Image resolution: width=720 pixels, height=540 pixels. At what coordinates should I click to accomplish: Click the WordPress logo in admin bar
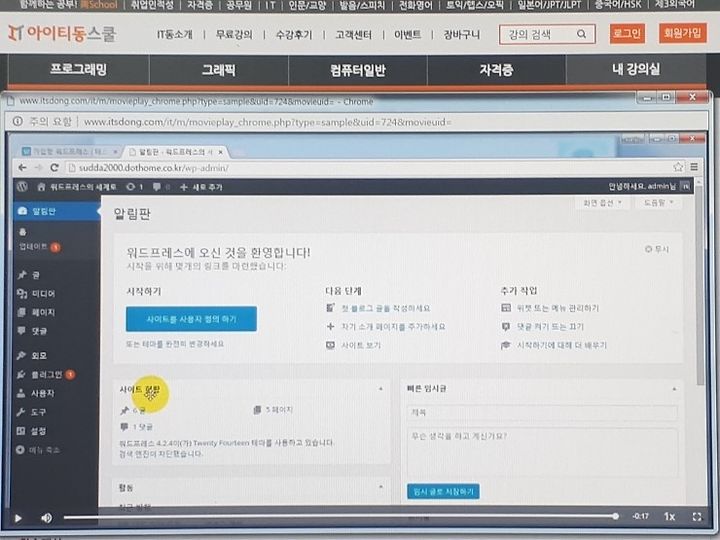(22, 186)
